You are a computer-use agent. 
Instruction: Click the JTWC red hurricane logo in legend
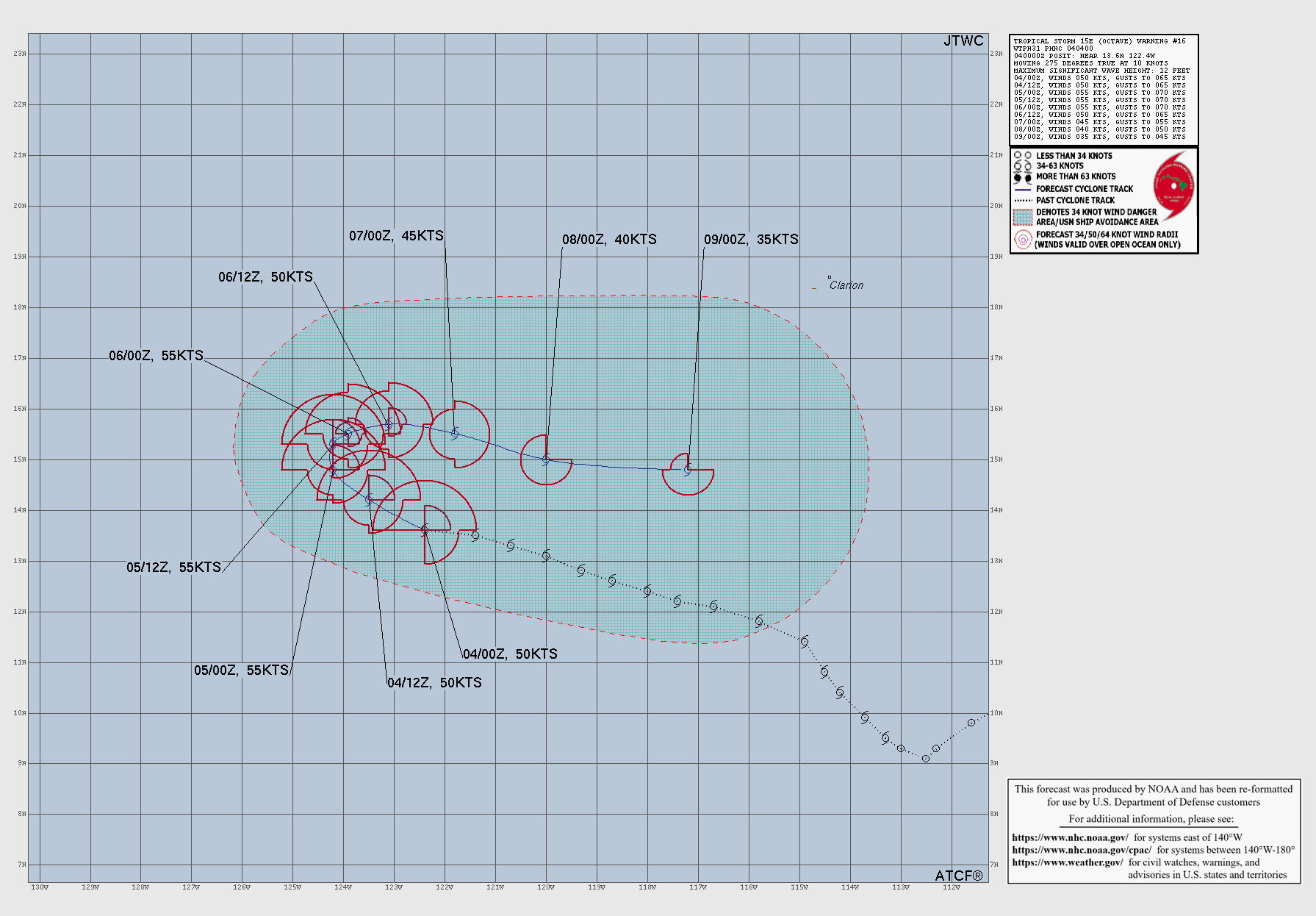[1173, 185]
